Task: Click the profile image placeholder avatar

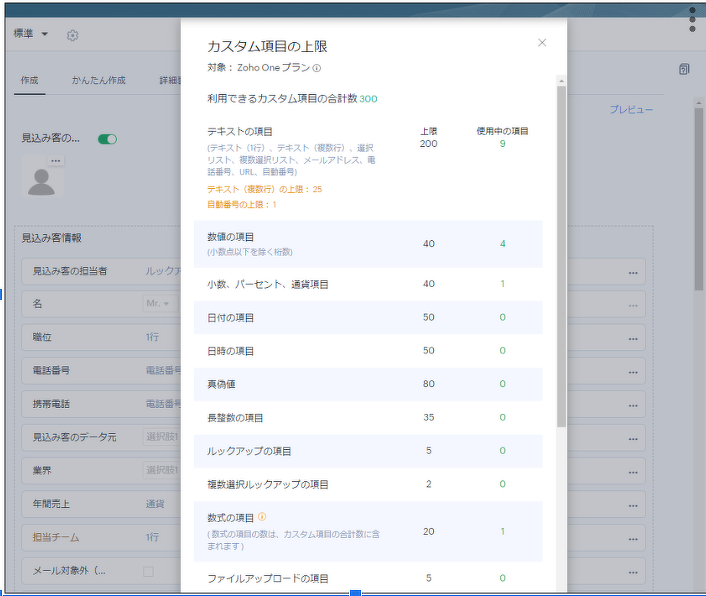Action: [x=42, y=181]
